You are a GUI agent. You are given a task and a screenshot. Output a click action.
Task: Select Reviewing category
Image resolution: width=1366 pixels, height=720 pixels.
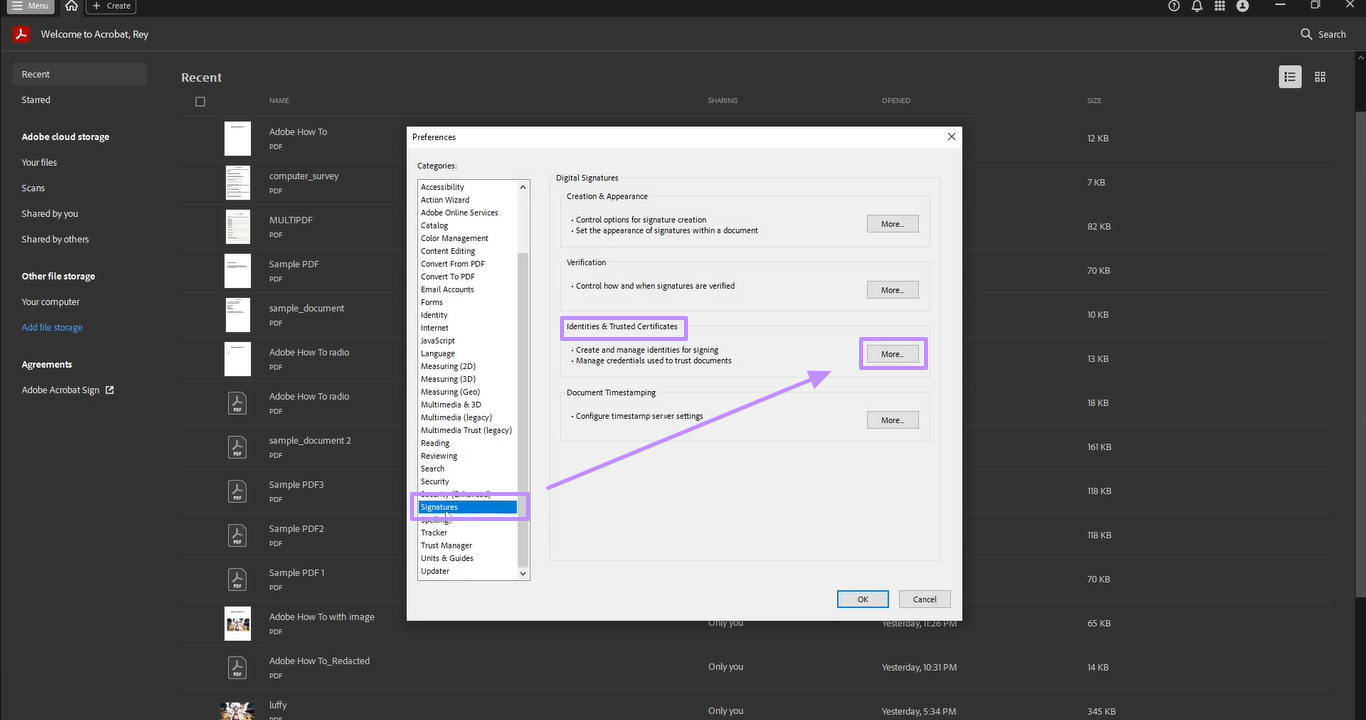[x=439, y=456]
